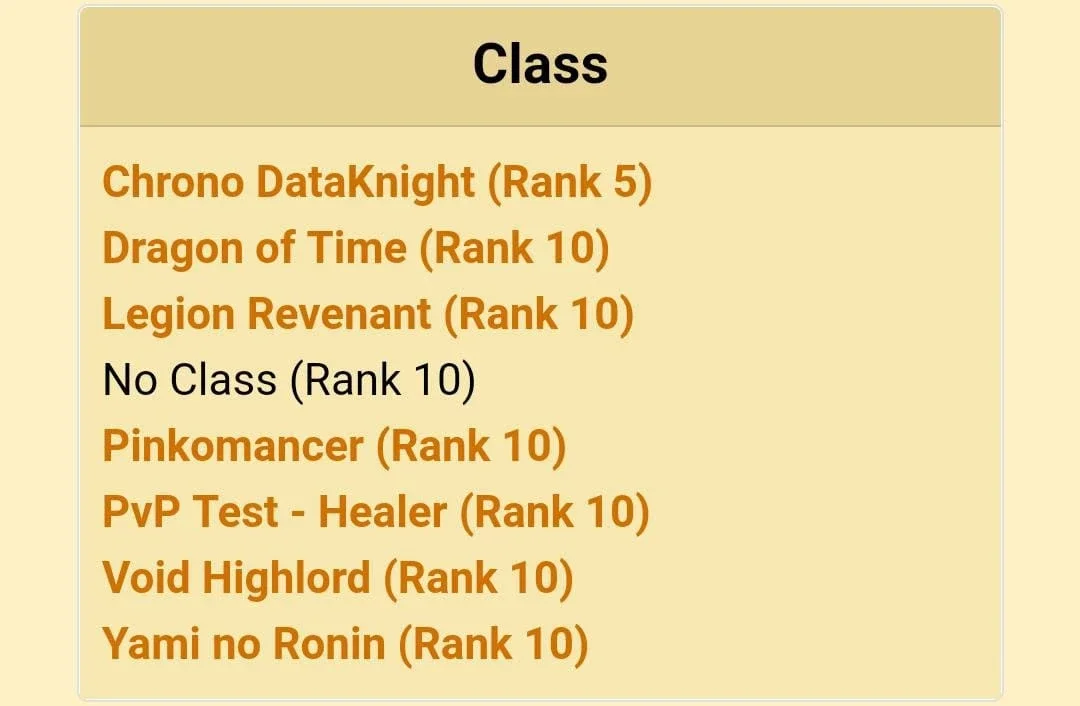The image size is (1080, 706).
Task: Click the word Class in the heading
Action: [540, 64]
